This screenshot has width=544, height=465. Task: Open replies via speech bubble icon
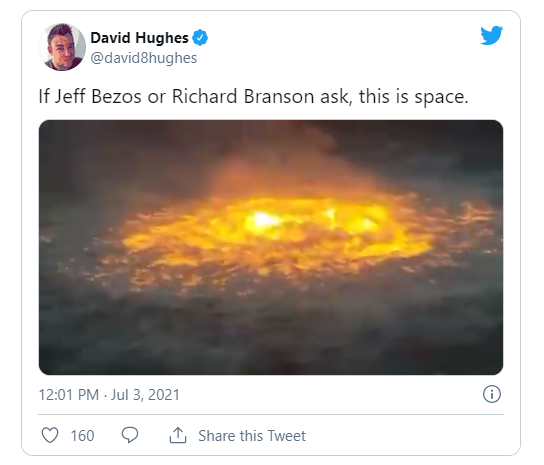pos(130,435)
